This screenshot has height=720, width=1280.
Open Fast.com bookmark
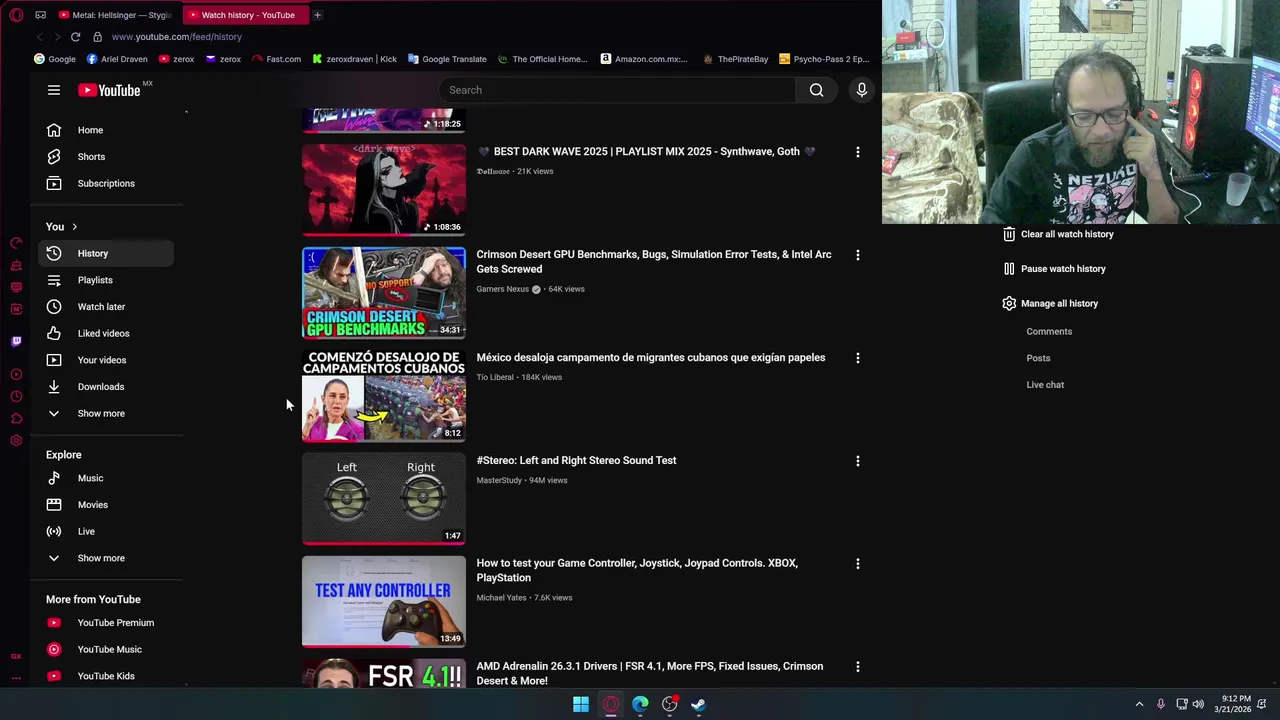(x=277, y=59)
